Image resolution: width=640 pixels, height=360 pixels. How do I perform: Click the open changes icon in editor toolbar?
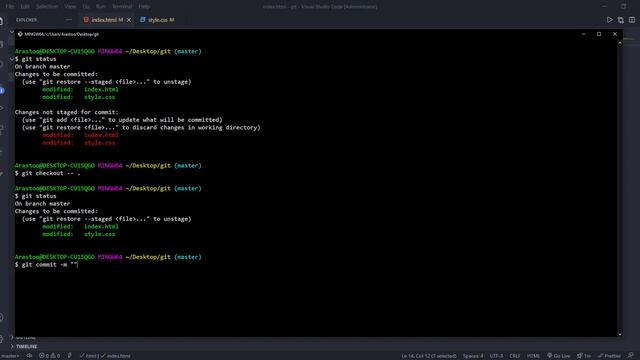click(x=620, y=20)
